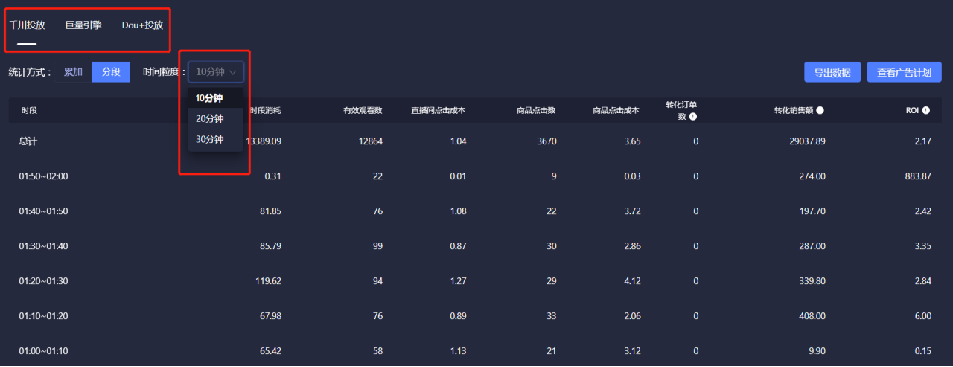Switch statistics mode to 累加
This screenshot has height=367, width=953.
[74, 72]
